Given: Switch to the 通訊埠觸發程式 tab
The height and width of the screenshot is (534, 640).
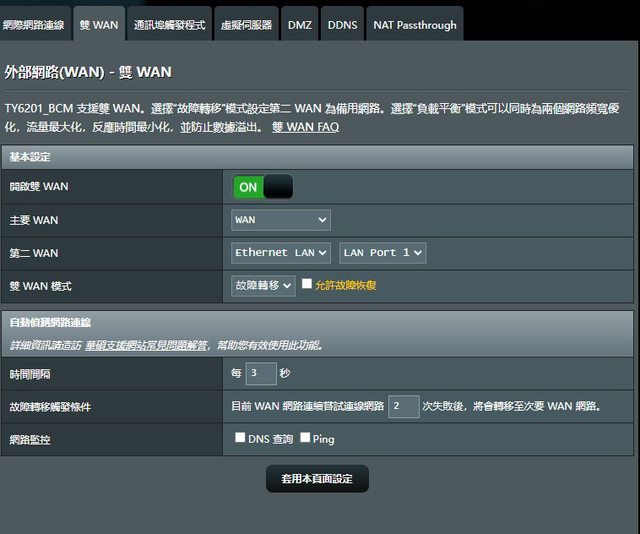Looking at the screenshot, I should (x=169, y=25).
